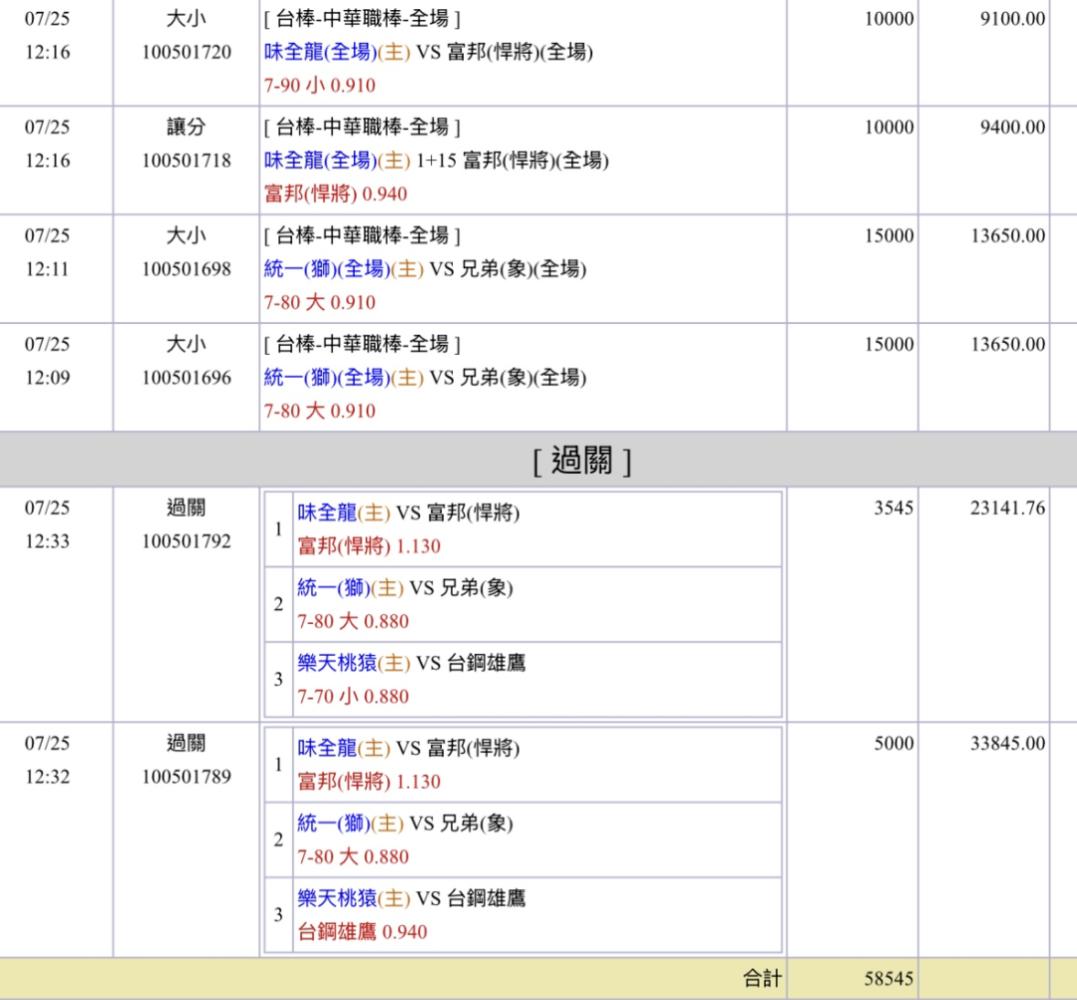The width and height of the screenshot is (1077, 1000).
Task: Select the "富邦(悍將) 0.940" pick
Action: [335, 194]
